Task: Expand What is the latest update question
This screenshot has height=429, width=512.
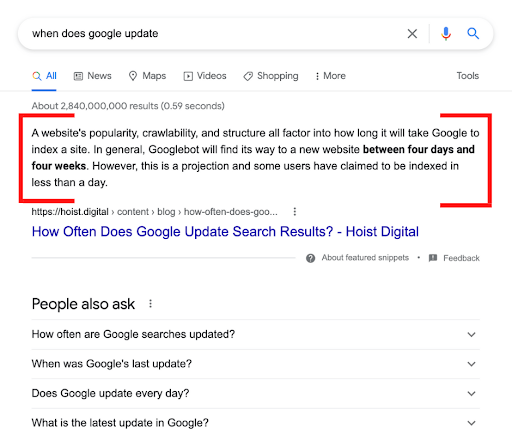Action: point(256,421)
